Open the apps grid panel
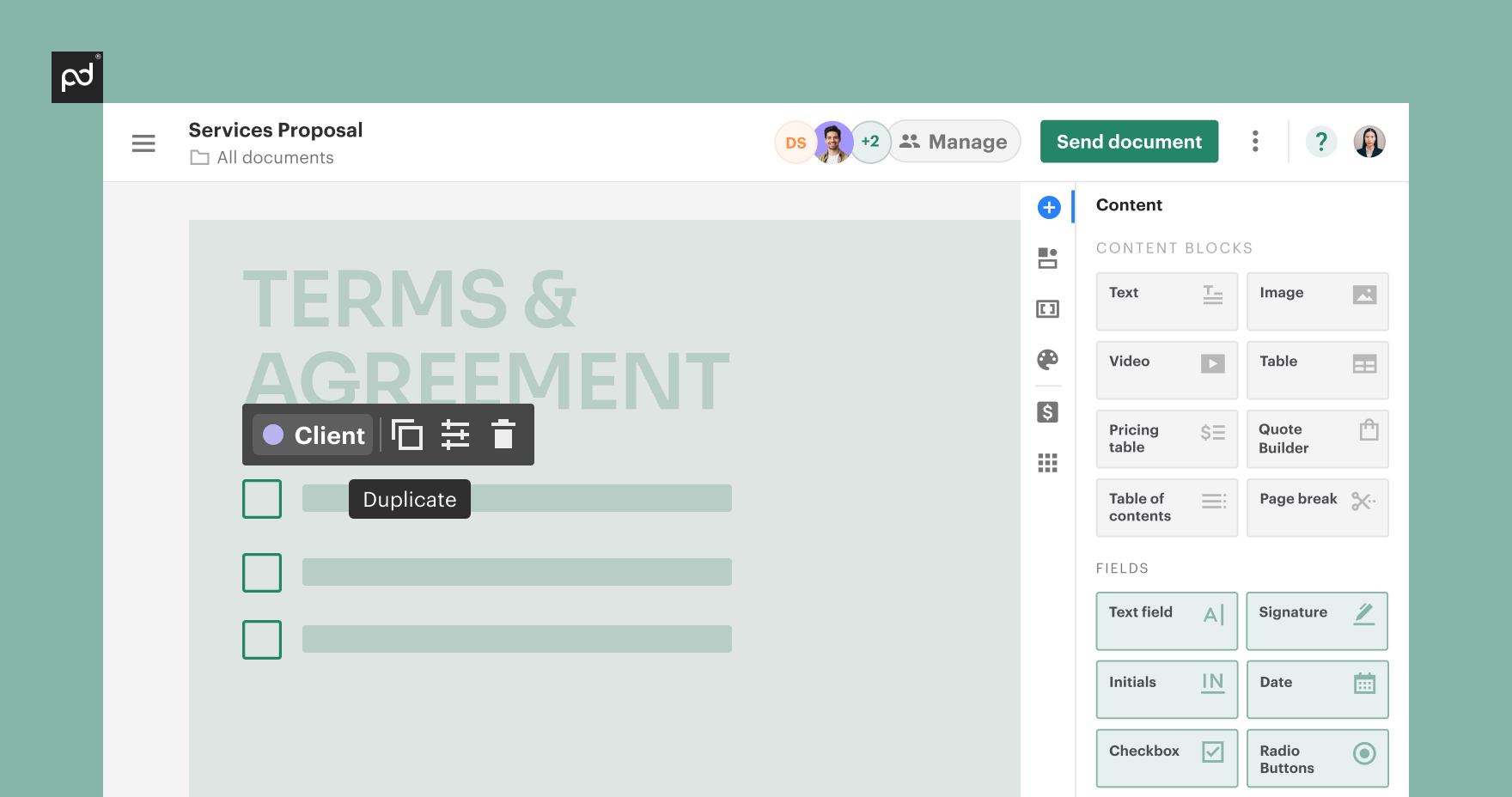The height and width of the screenshot is (797, 1512). [x=1048, y=464]
